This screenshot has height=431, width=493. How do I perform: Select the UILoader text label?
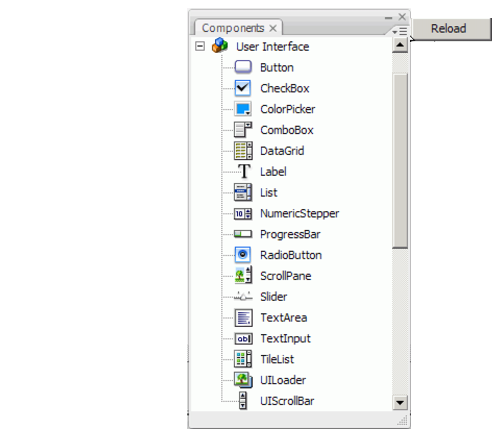tap(283, 380)
